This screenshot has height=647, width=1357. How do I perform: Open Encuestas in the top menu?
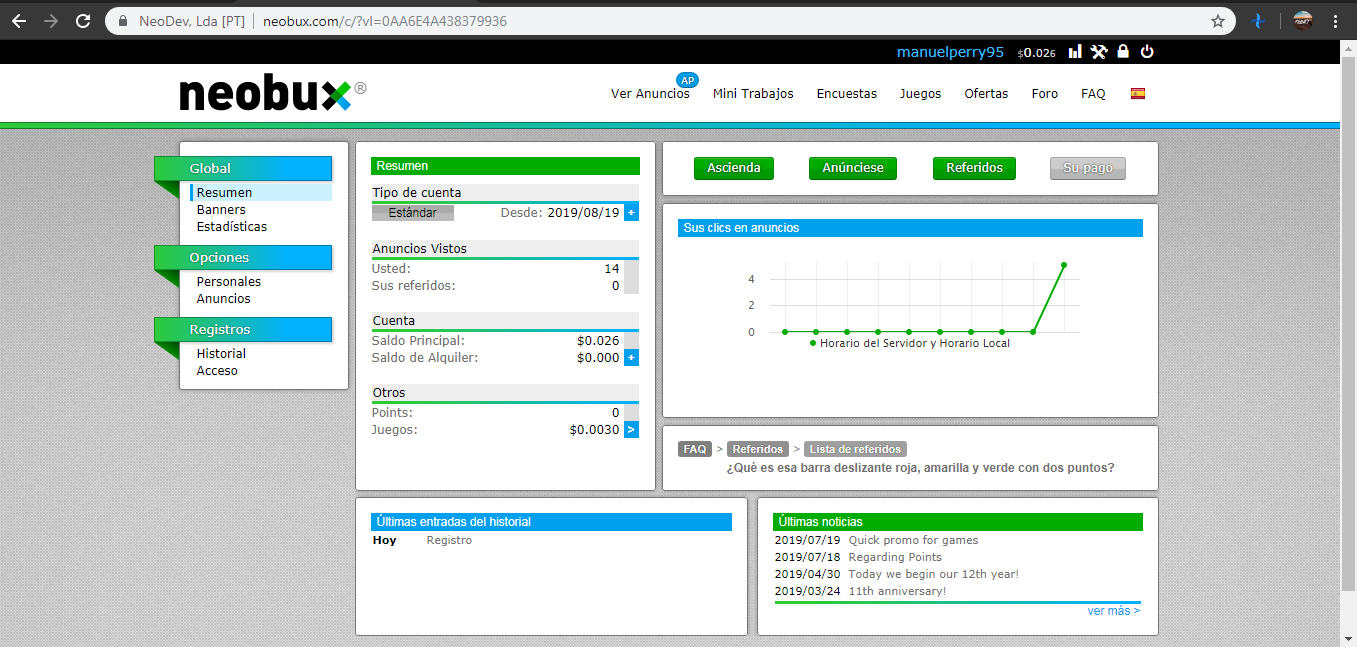coord(847,94)
